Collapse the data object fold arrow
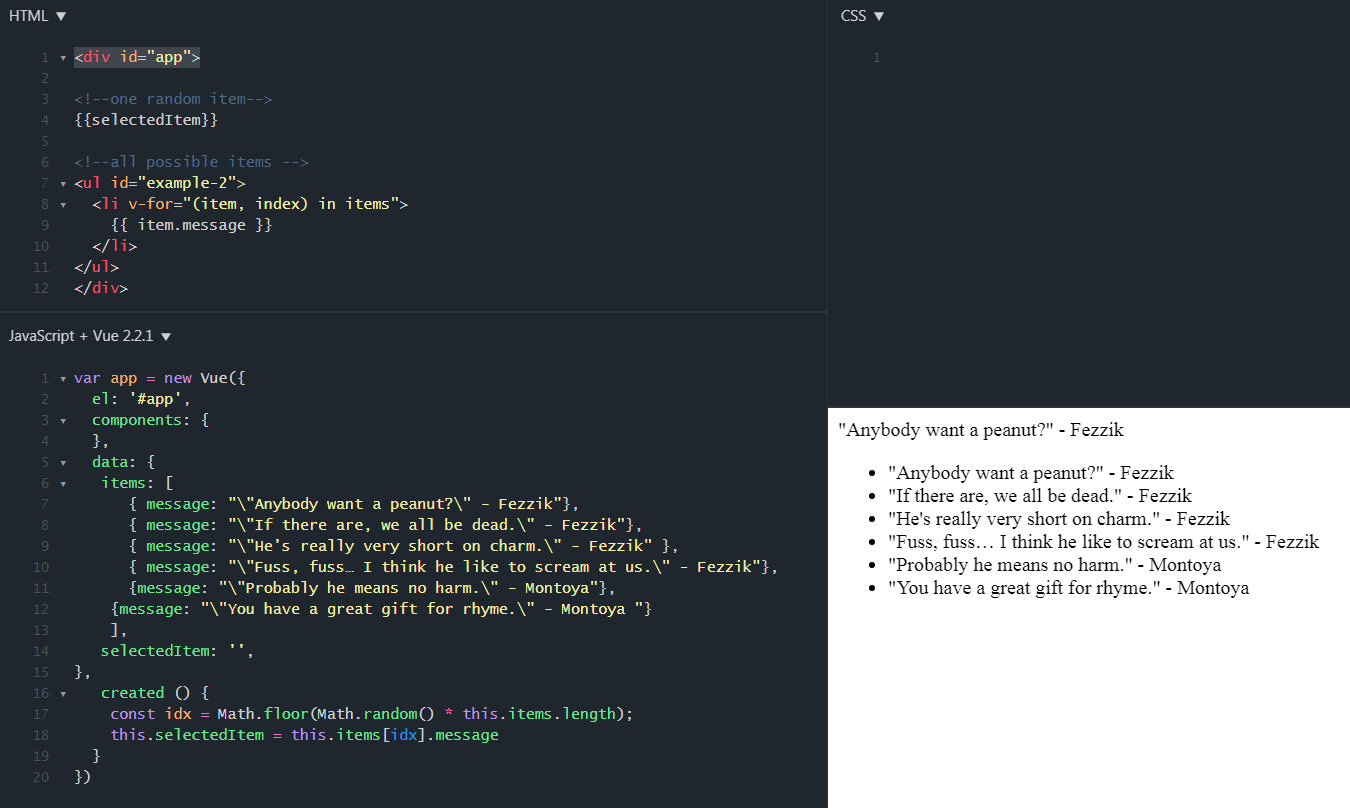This screenshot has height=808, width=1350. [x=63, y=461]
